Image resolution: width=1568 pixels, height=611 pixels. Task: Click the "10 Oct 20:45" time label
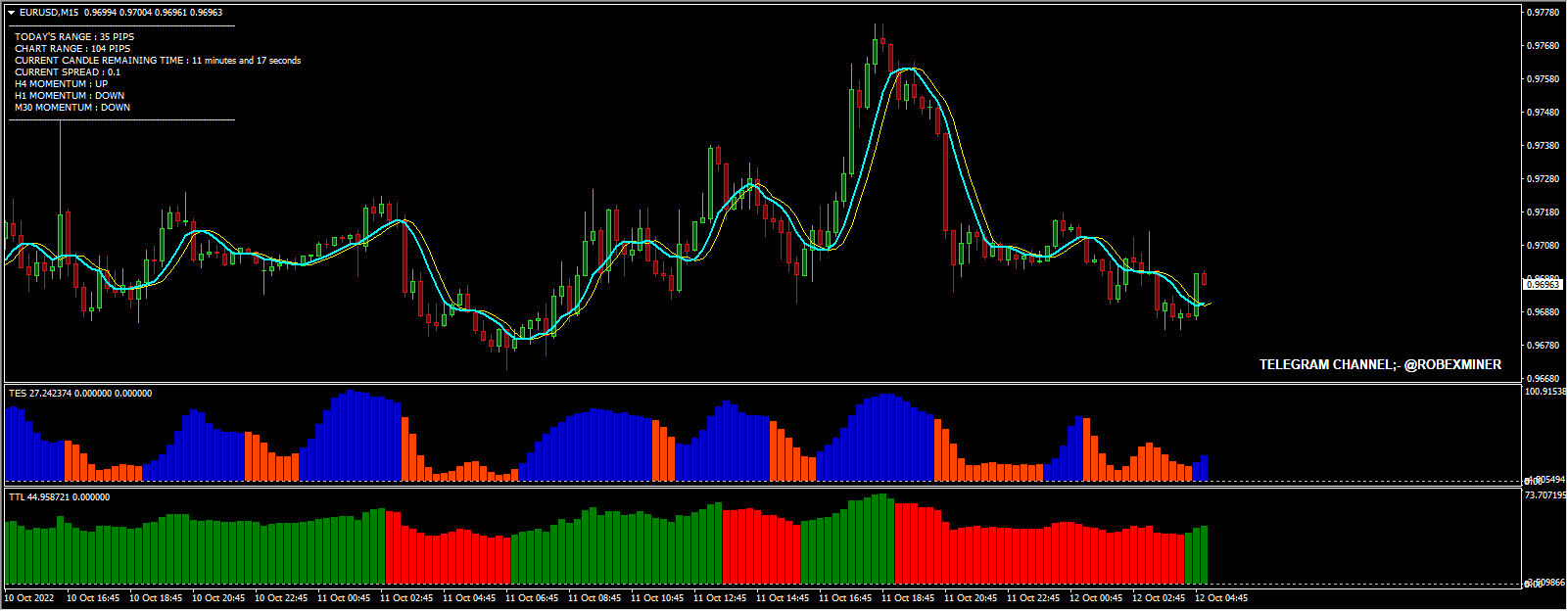pos(218,598)
